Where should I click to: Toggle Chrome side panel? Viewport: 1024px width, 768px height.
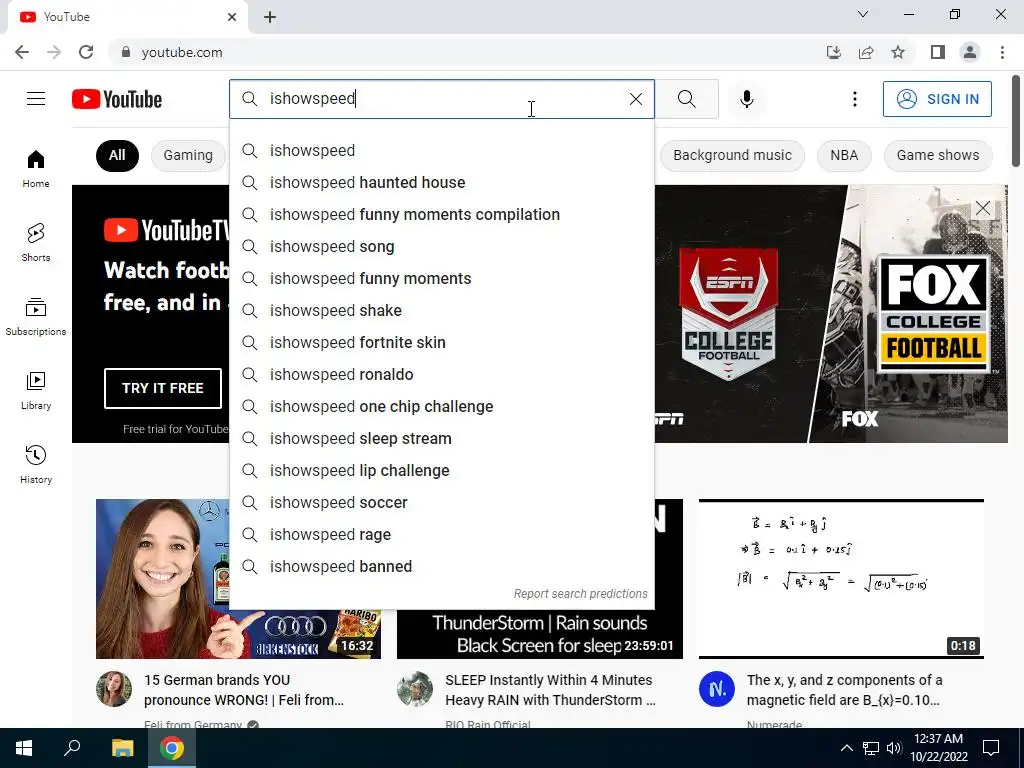[x=938, y=52]
